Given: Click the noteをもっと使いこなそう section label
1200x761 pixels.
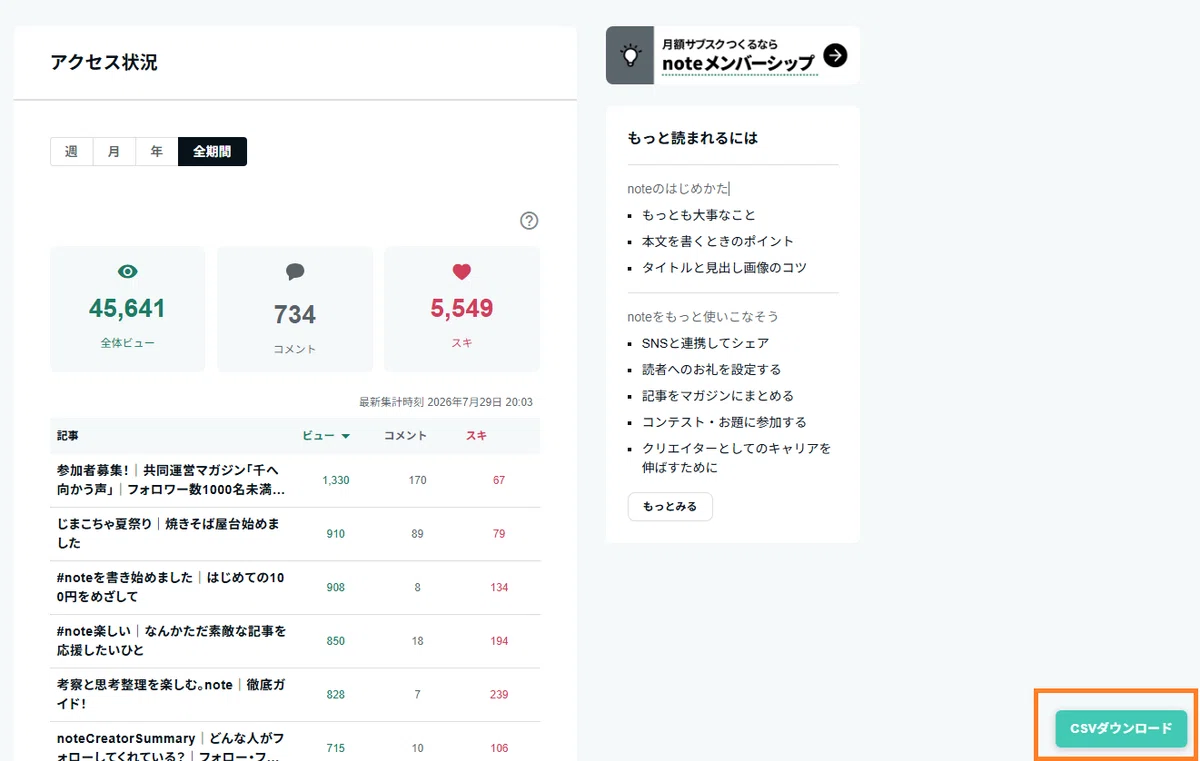Looking at the screenshot, I should coord(703,317).
